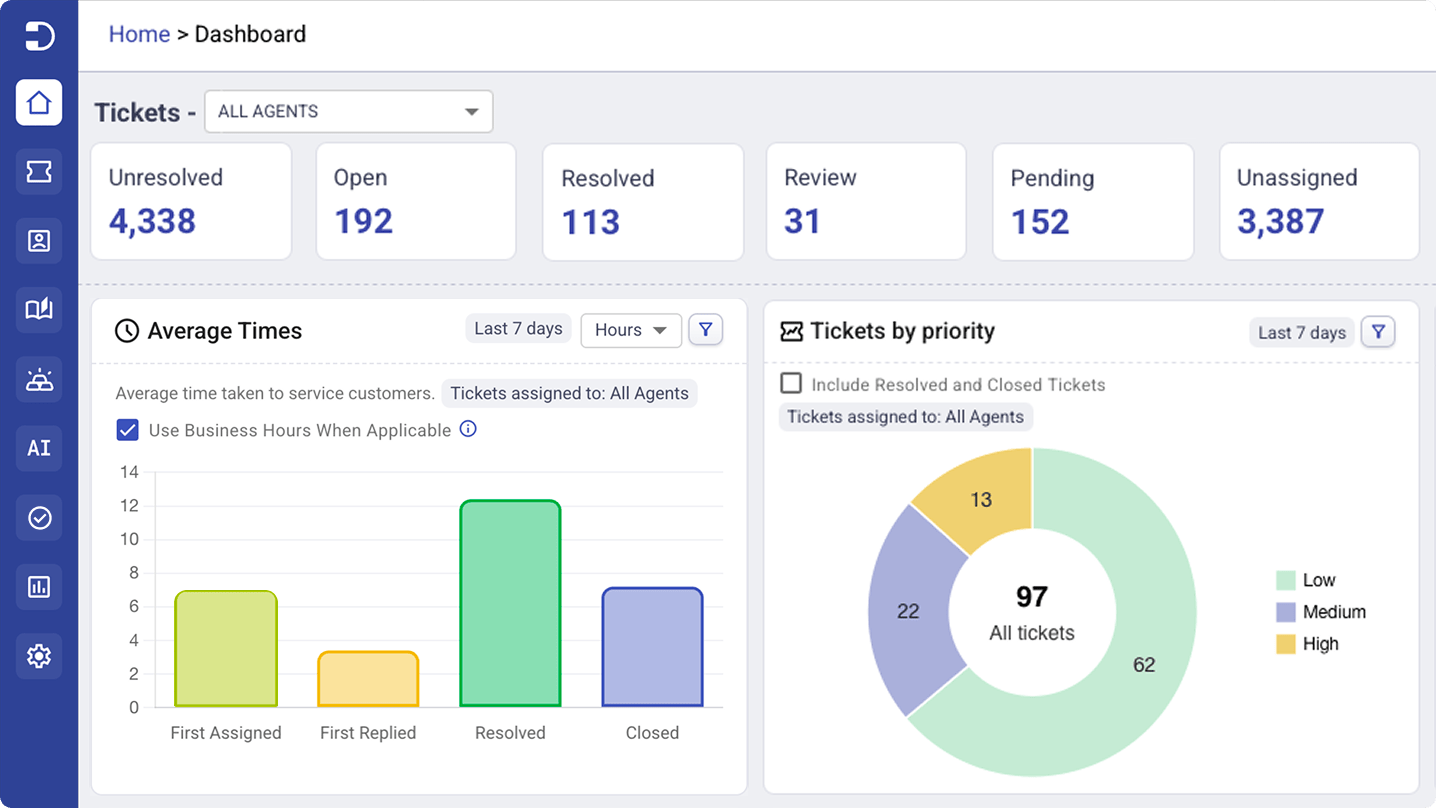
Task: Click the Low legend color swatch
Action: (1286, 580)
